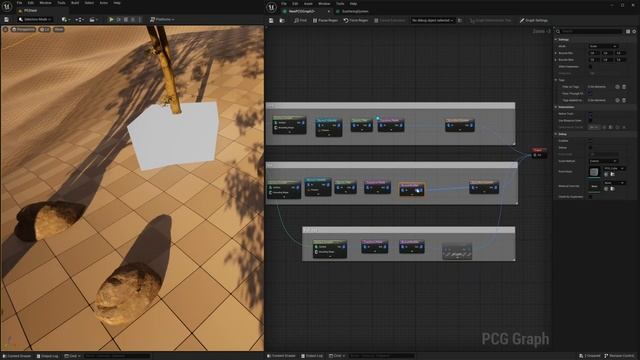Switch to second PCG editor tab
Viewport: 640px width, 360px height.
click(355, 11)
